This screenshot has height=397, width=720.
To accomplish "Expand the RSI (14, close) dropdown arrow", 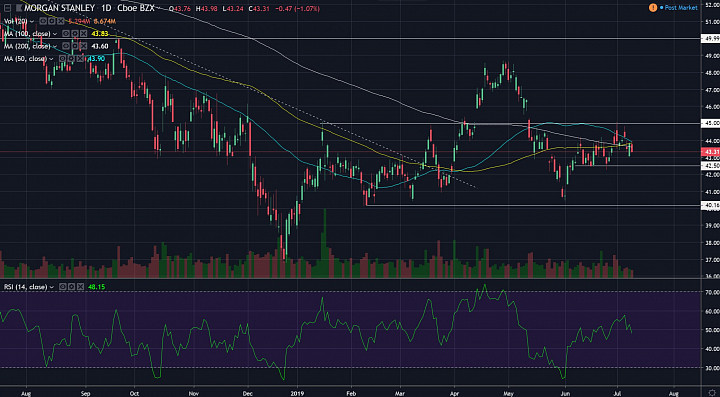I will (51, 287).
